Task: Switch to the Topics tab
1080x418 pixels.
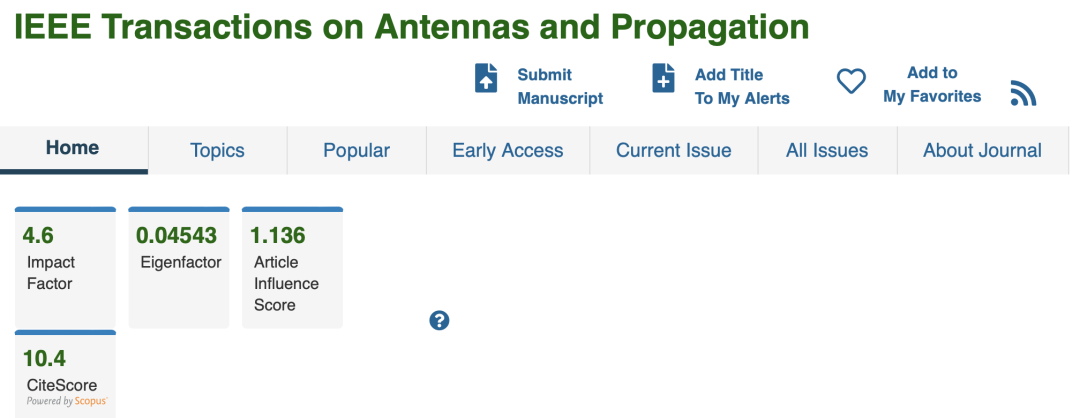Action: 217,151
